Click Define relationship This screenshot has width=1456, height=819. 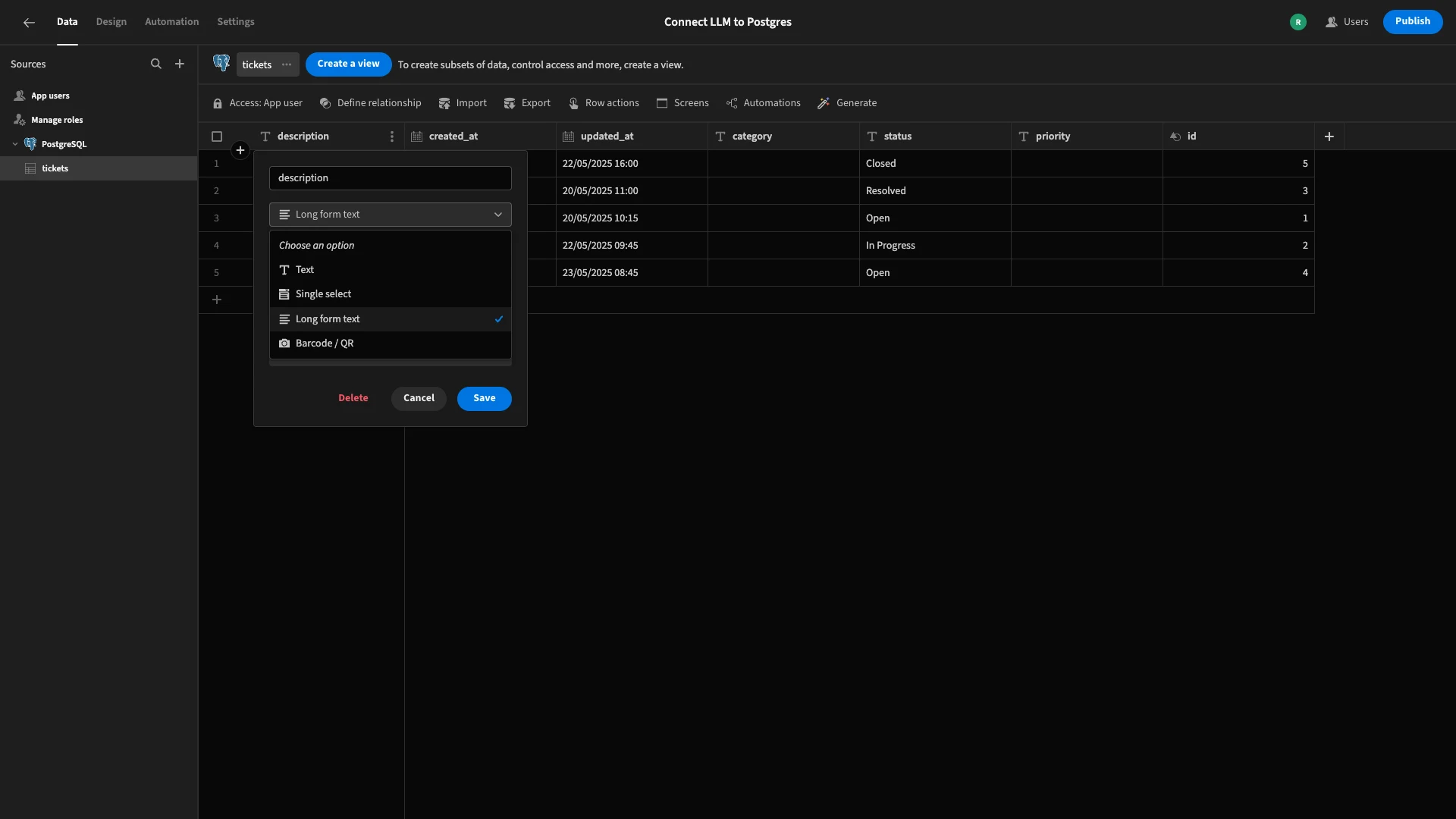pyautogui.click(x=370, y=103)
